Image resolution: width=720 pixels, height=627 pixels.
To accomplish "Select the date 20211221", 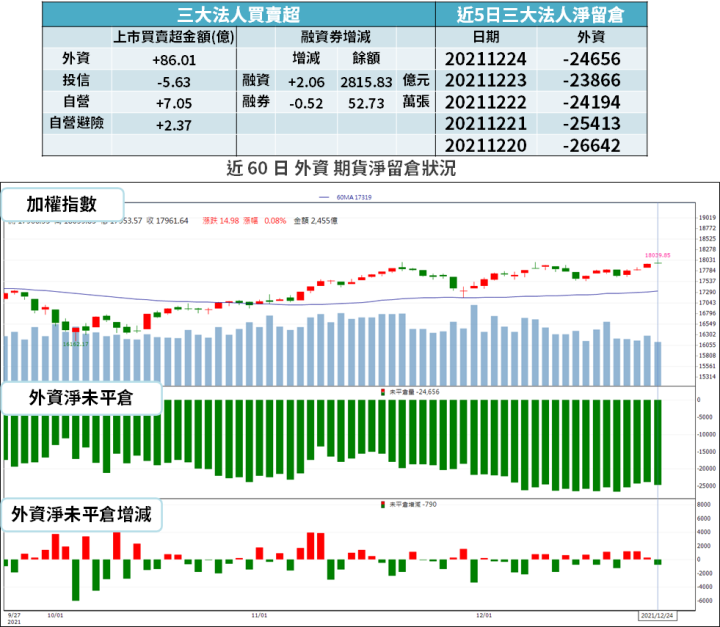I will pyautogui.click(x=486, y=124).
